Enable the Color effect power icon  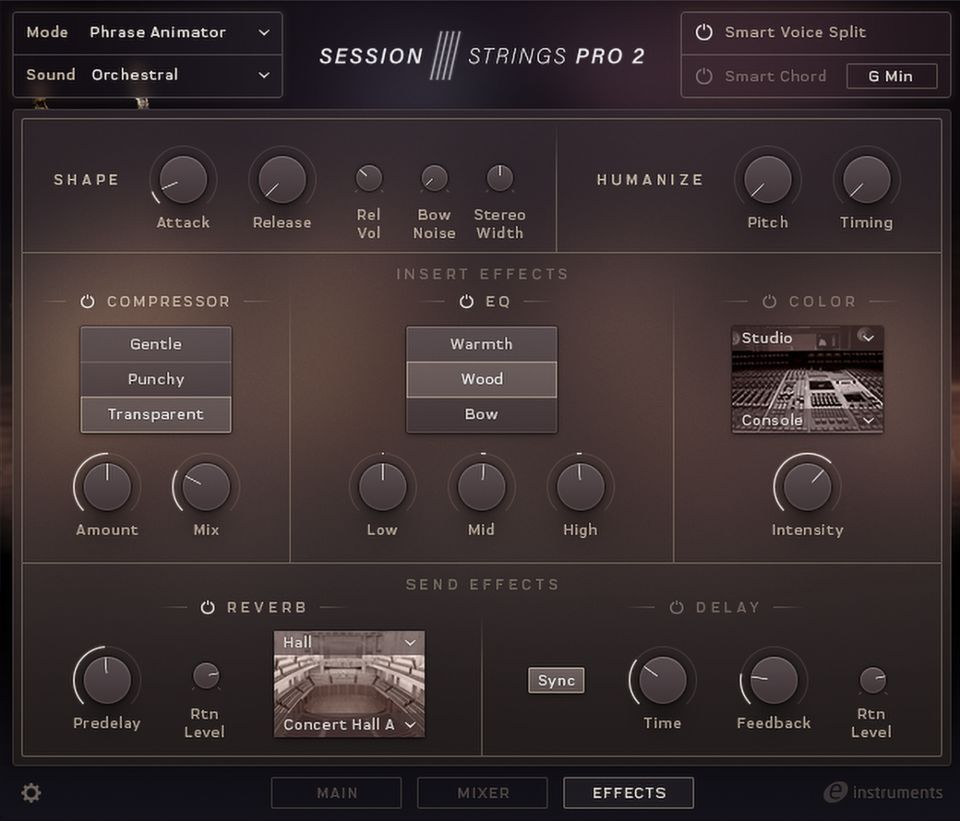click(769, 302)
